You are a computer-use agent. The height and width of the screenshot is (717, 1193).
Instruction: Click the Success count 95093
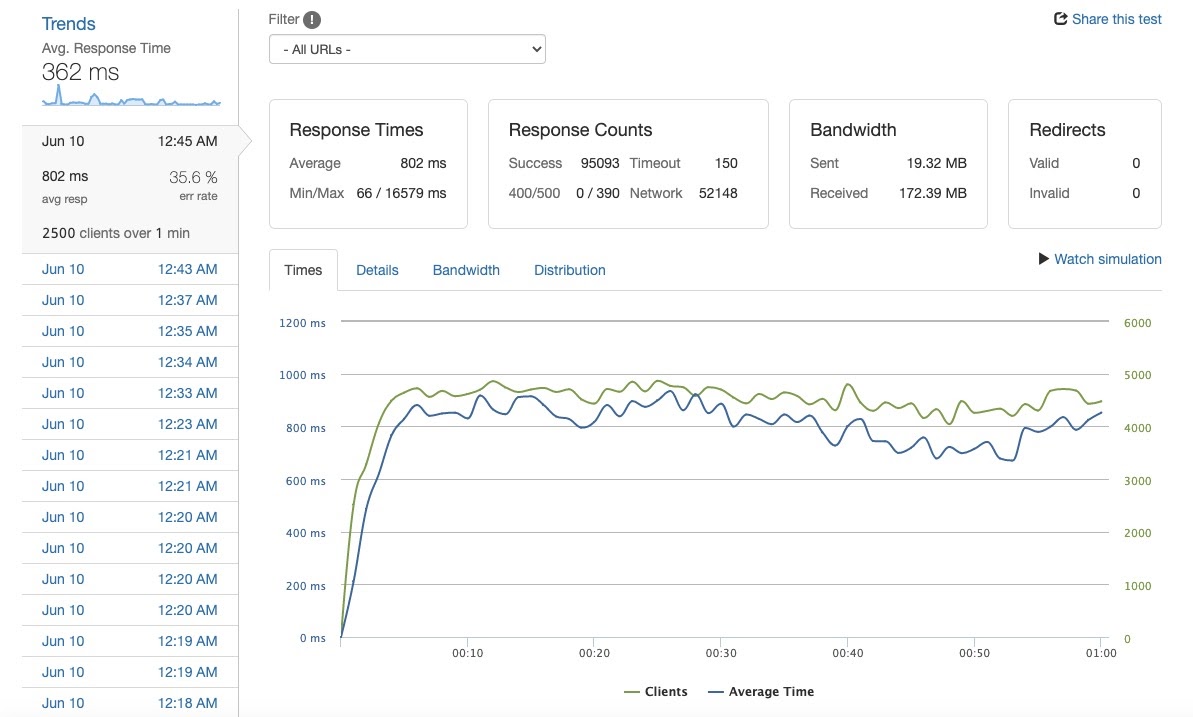tap(600, 163)
